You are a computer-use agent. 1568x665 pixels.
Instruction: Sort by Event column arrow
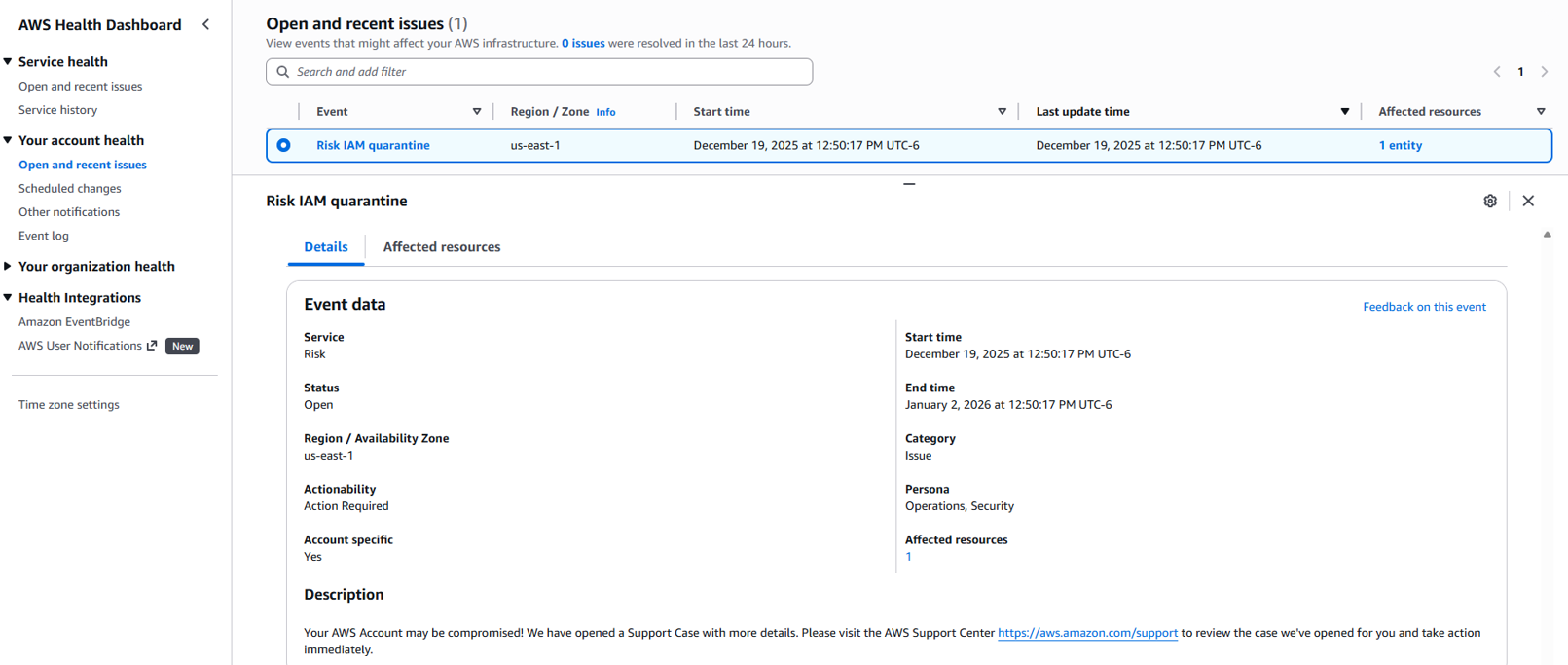click(477, 112)
